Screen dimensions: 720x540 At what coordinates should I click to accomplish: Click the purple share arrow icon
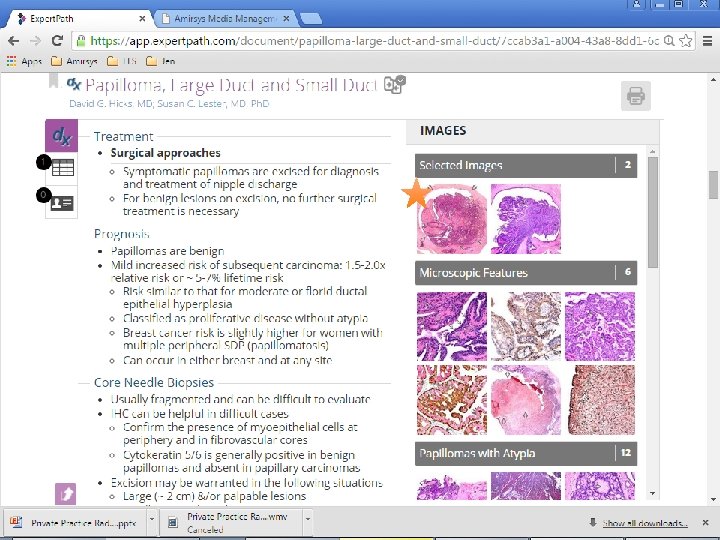pyautogui.click(x=66, y=494)
